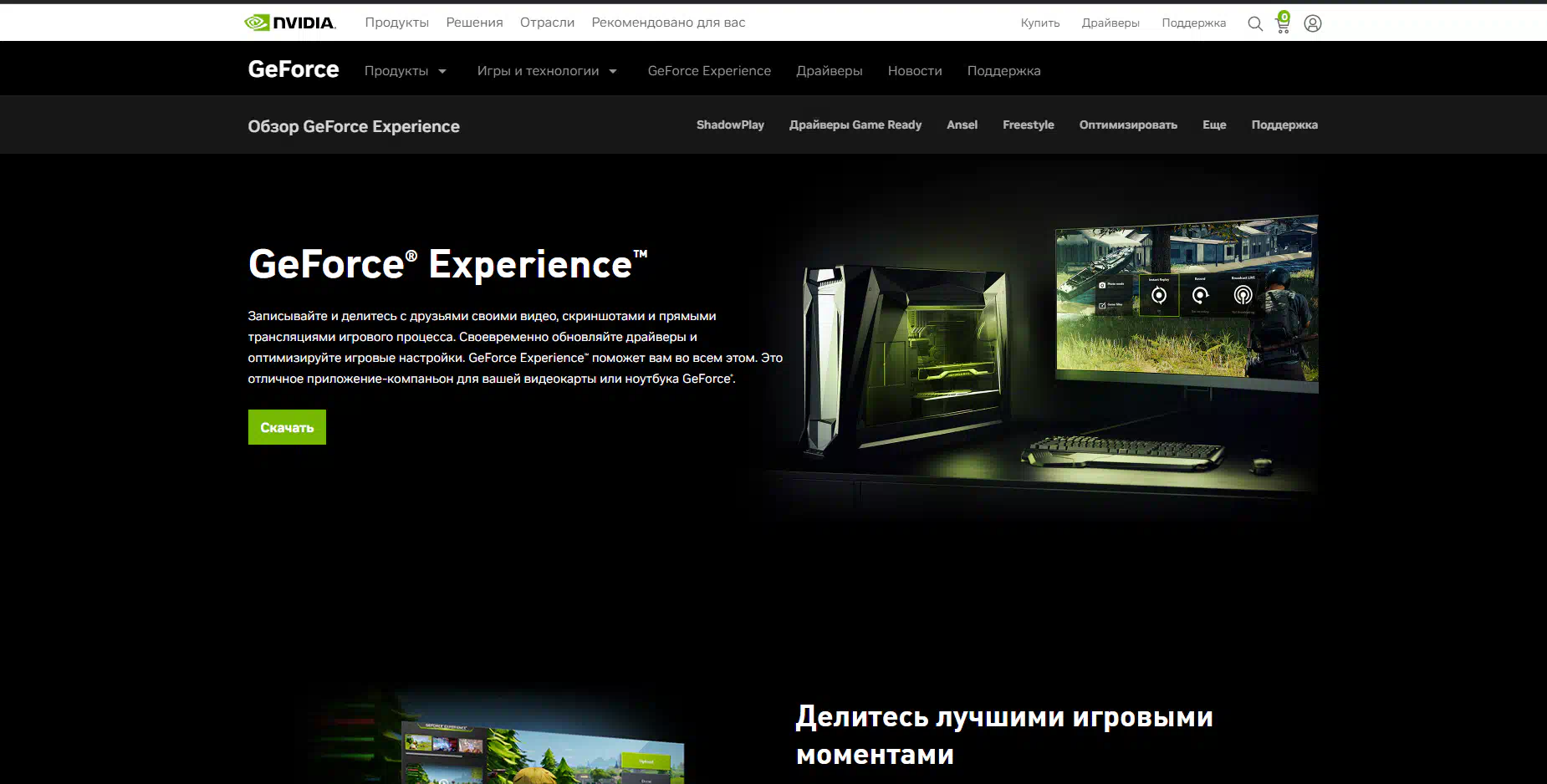
Task: Open the shopping cart icon
Action: pos(1283,23)
